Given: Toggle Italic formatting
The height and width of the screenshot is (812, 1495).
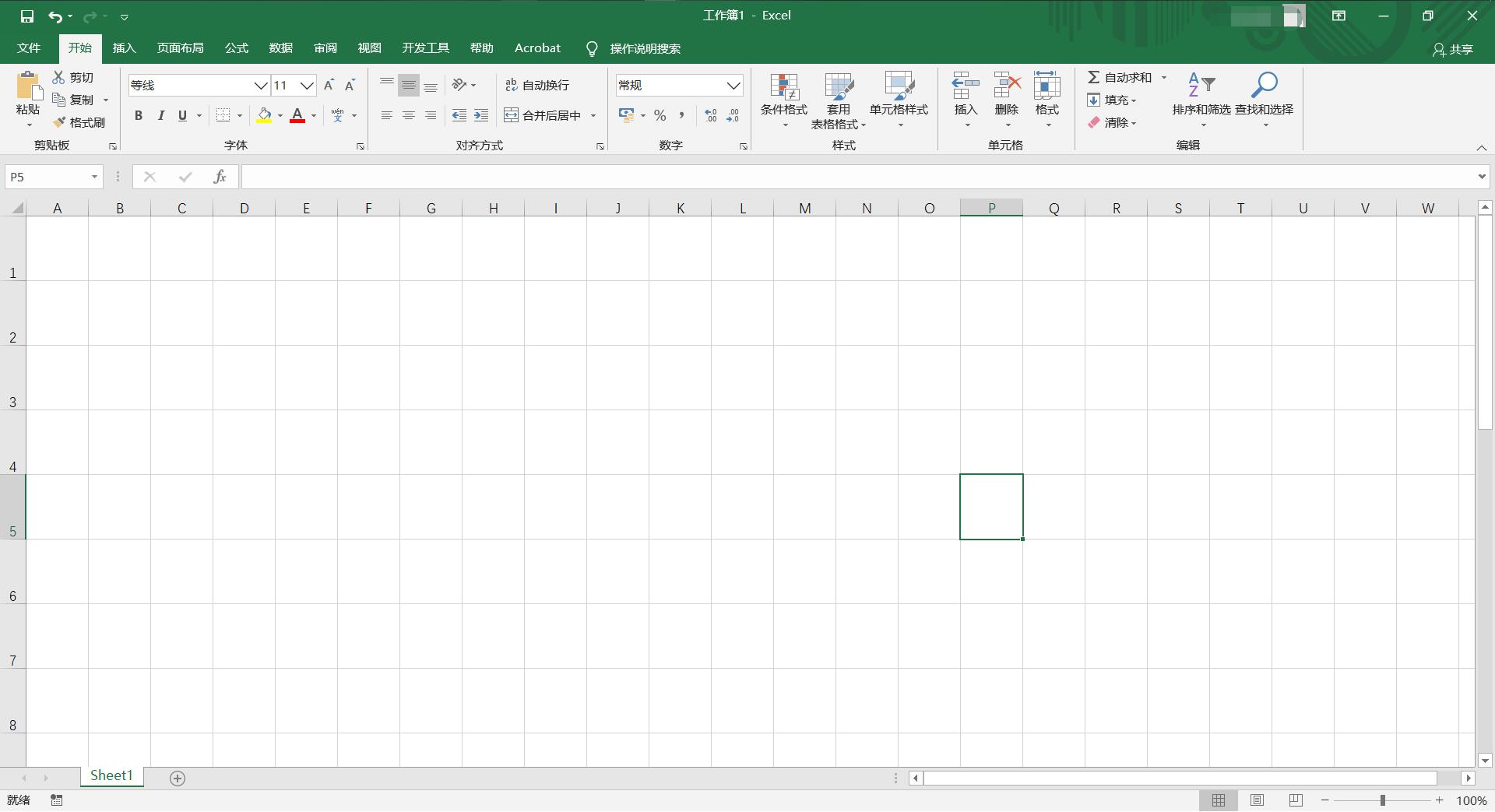Looking at the screenshot, I should (160, 115).
